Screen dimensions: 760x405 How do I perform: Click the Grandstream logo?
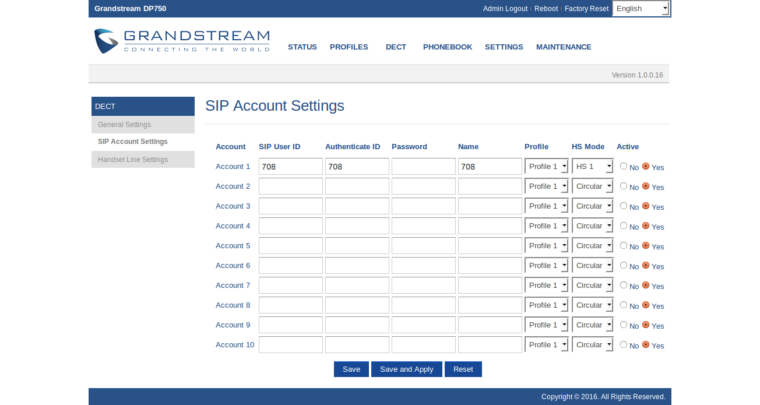pos(181,41)
